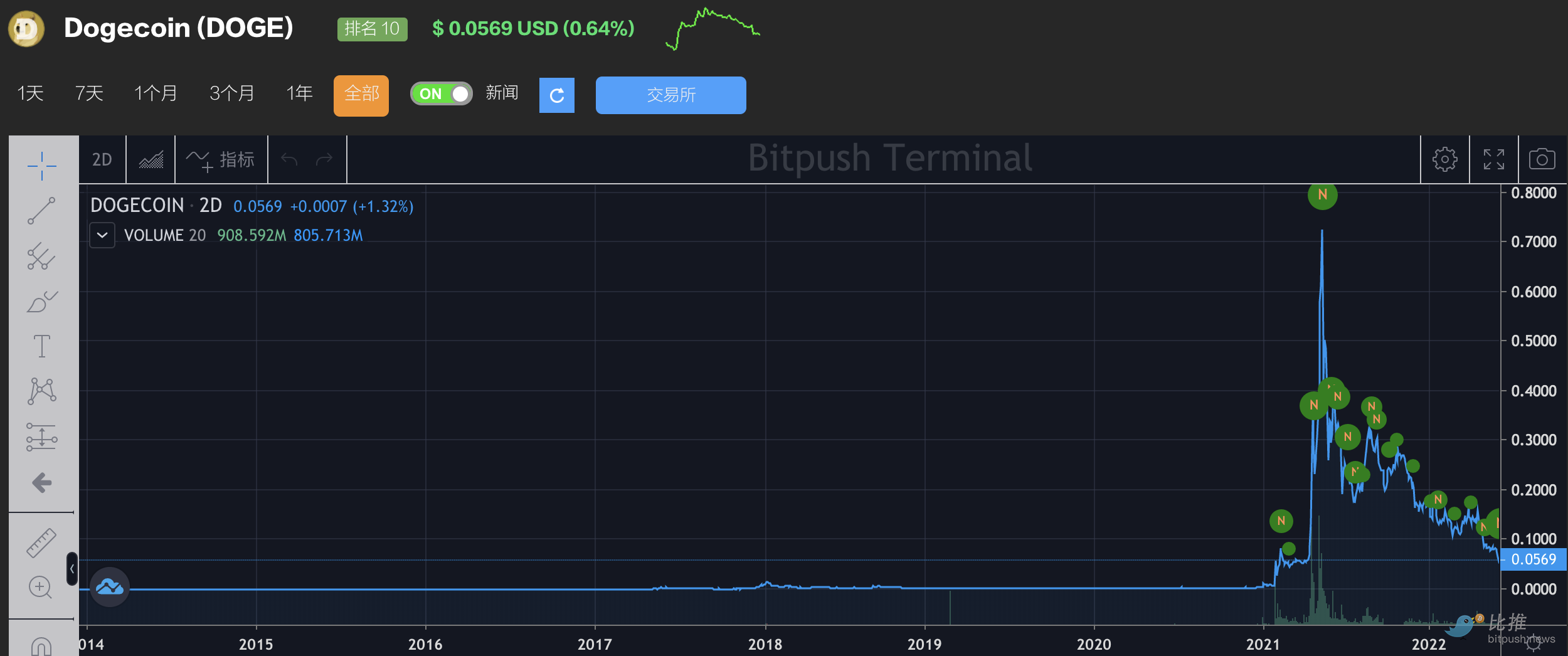Activate the zoom in tool
Image resolution: width=1568 pixels, height=656 pixels.
coord(41,588)
